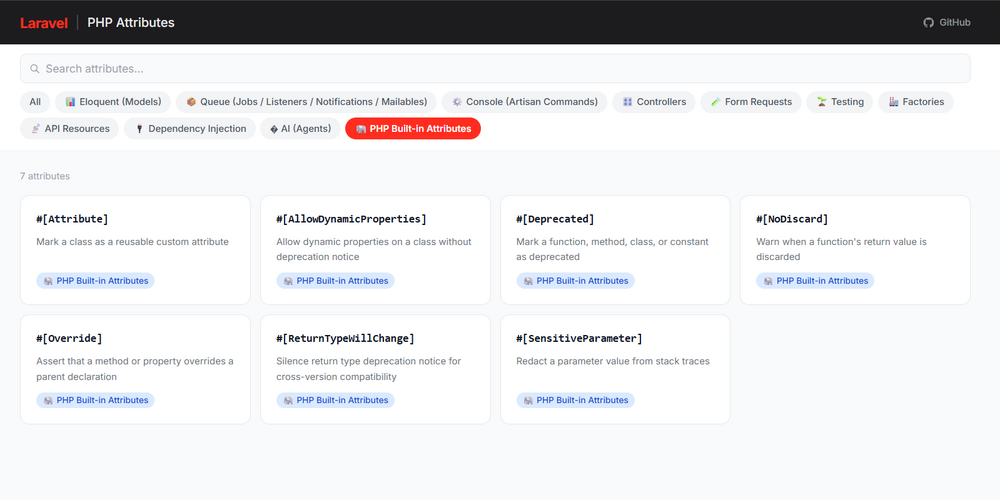Viewport: 1000px width, 500px height.
Task: Click the pin icon on Dependency Injection filter
Action: (x=139, y=129)
